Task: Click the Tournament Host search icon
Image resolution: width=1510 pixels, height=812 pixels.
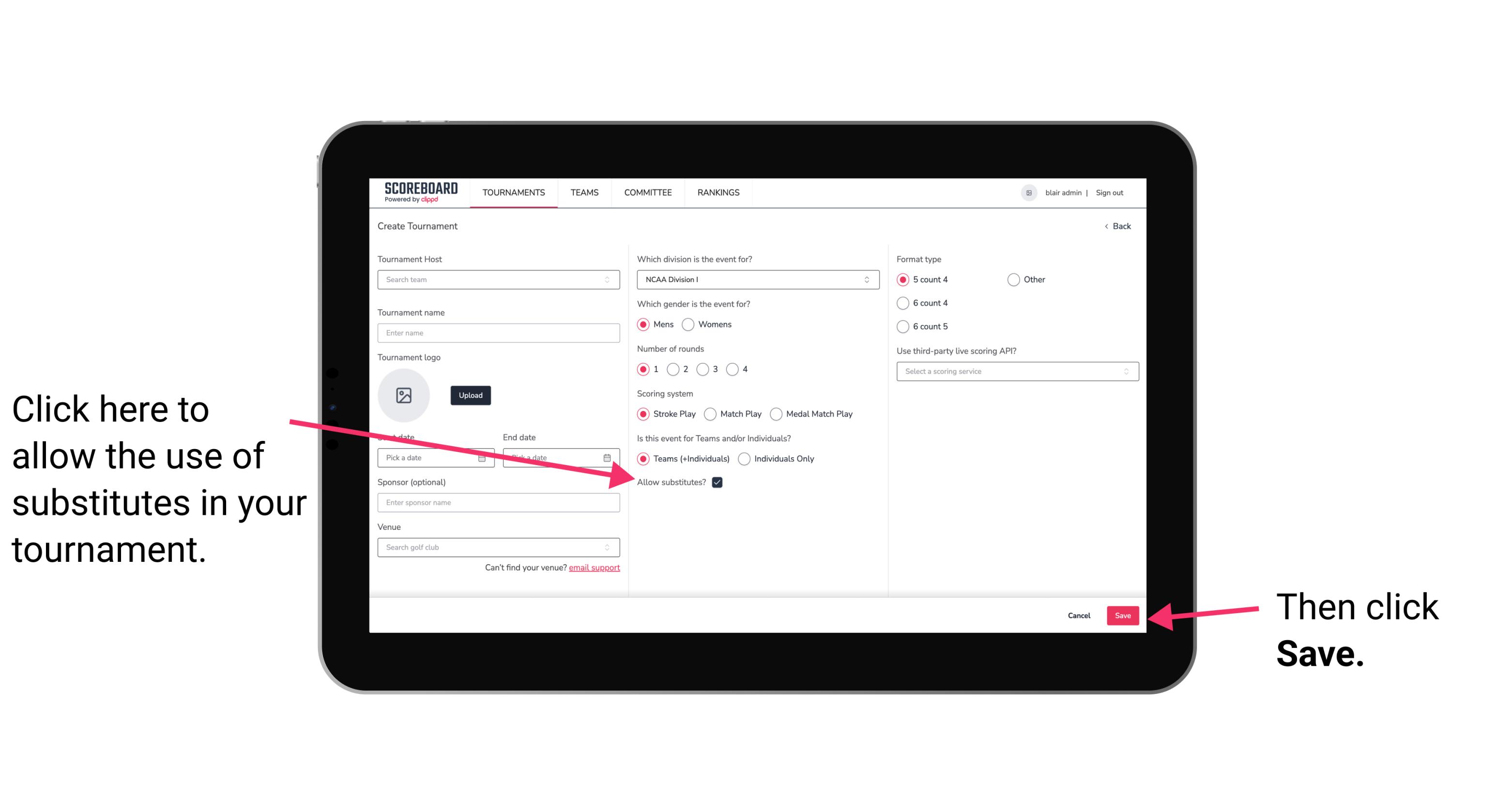Action: point(611,279)
